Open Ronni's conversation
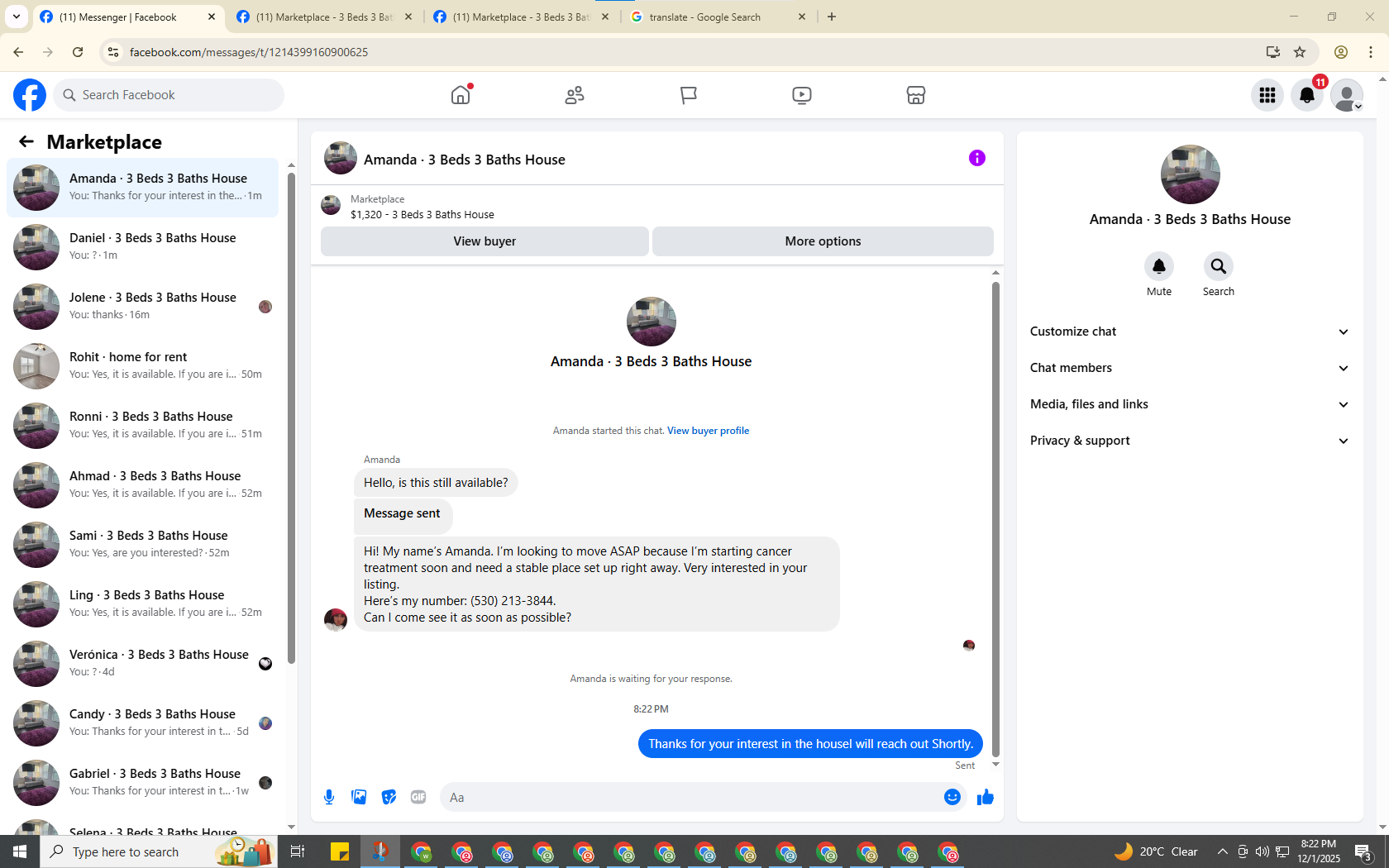Viewport: 1389px width, 868px height. 143,425
